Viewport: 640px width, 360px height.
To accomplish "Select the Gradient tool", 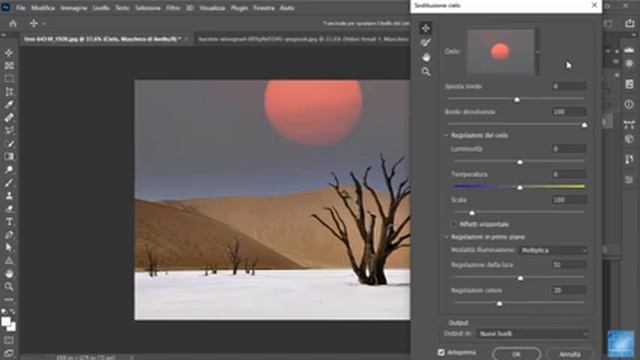I will [9, 157].
